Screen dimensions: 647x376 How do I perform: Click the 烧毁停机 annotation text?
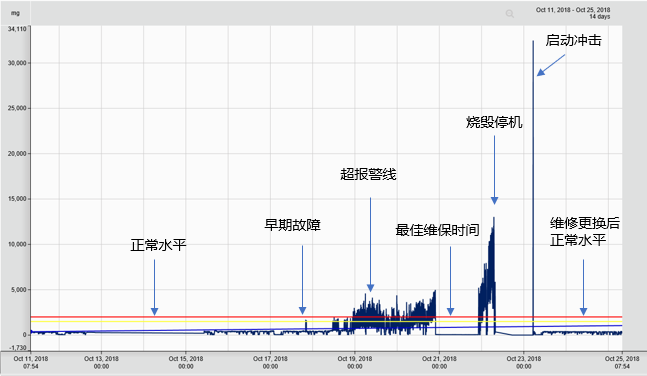pos(494,122)
